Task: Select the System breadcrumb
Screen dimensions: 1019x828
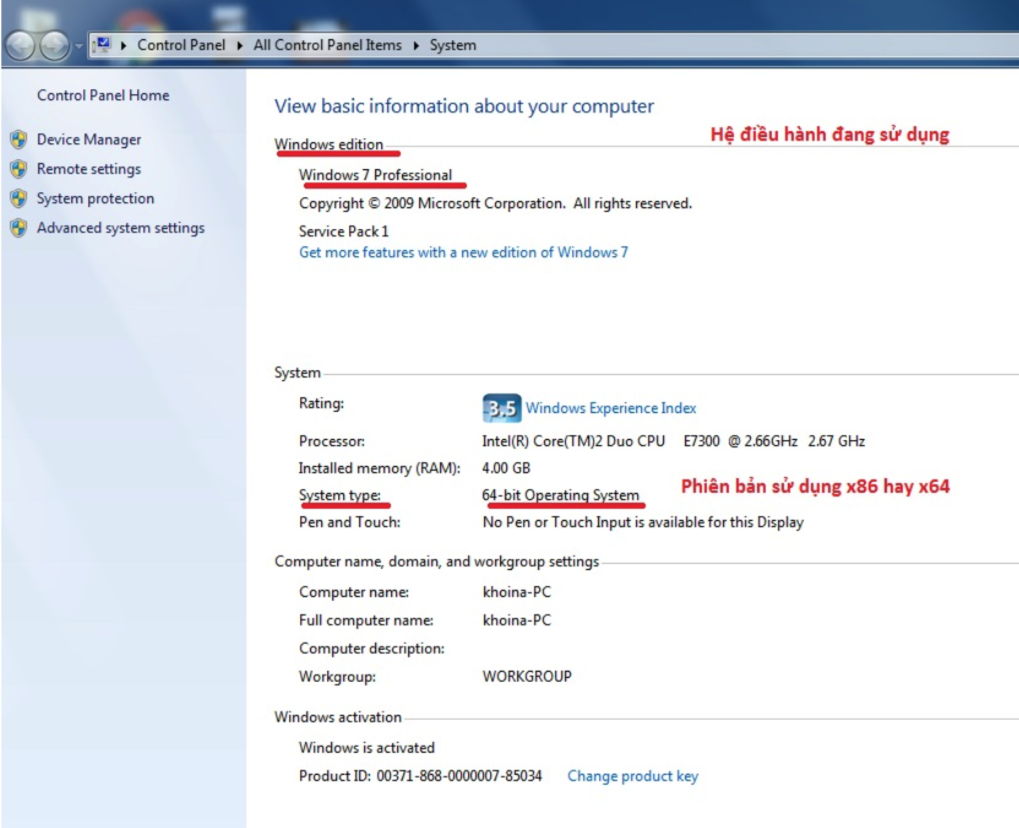Action: tap(453, 45)
